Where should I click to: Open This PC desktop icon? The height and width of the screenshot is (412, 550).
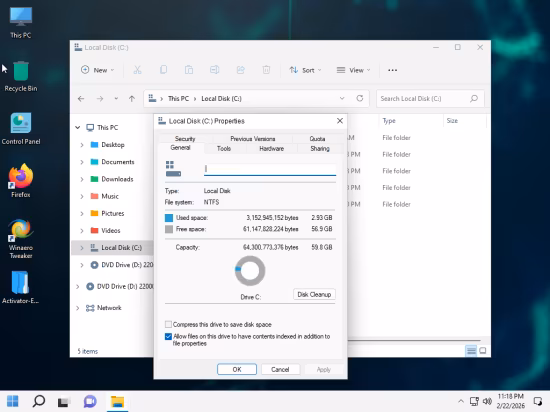point(21,22)
